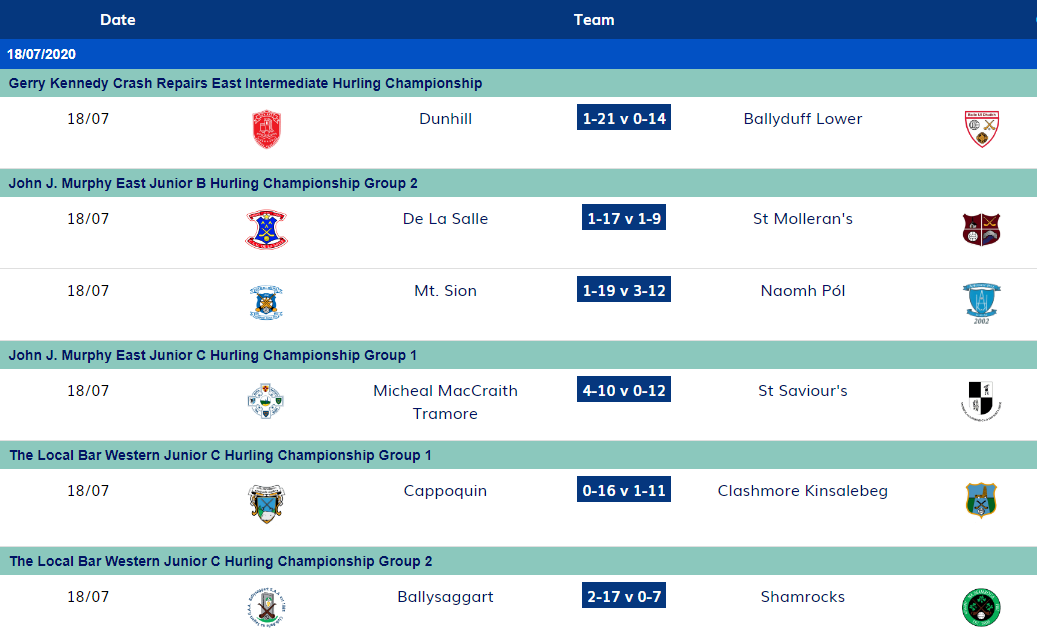The height and width of the screenshot is (643, 1037).
Task: Open the 1-21 v 0-14 score
Action: pos(624,119)
